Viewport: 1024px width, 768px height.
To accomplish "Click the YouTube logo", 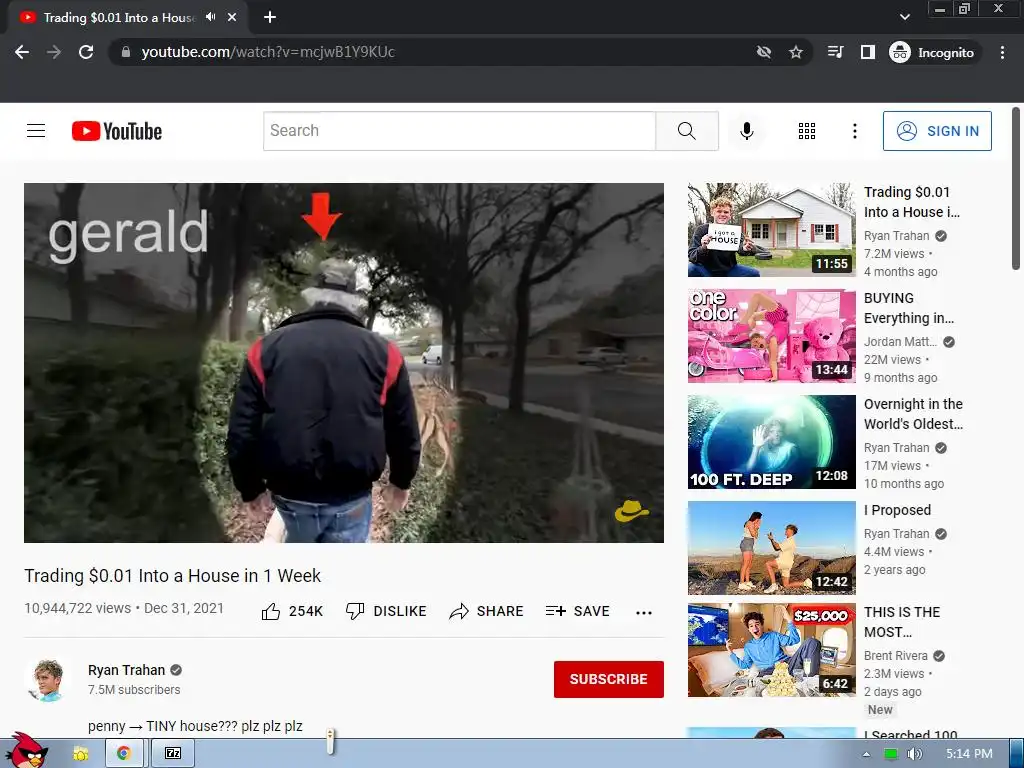I will click(x=117, y=131).
